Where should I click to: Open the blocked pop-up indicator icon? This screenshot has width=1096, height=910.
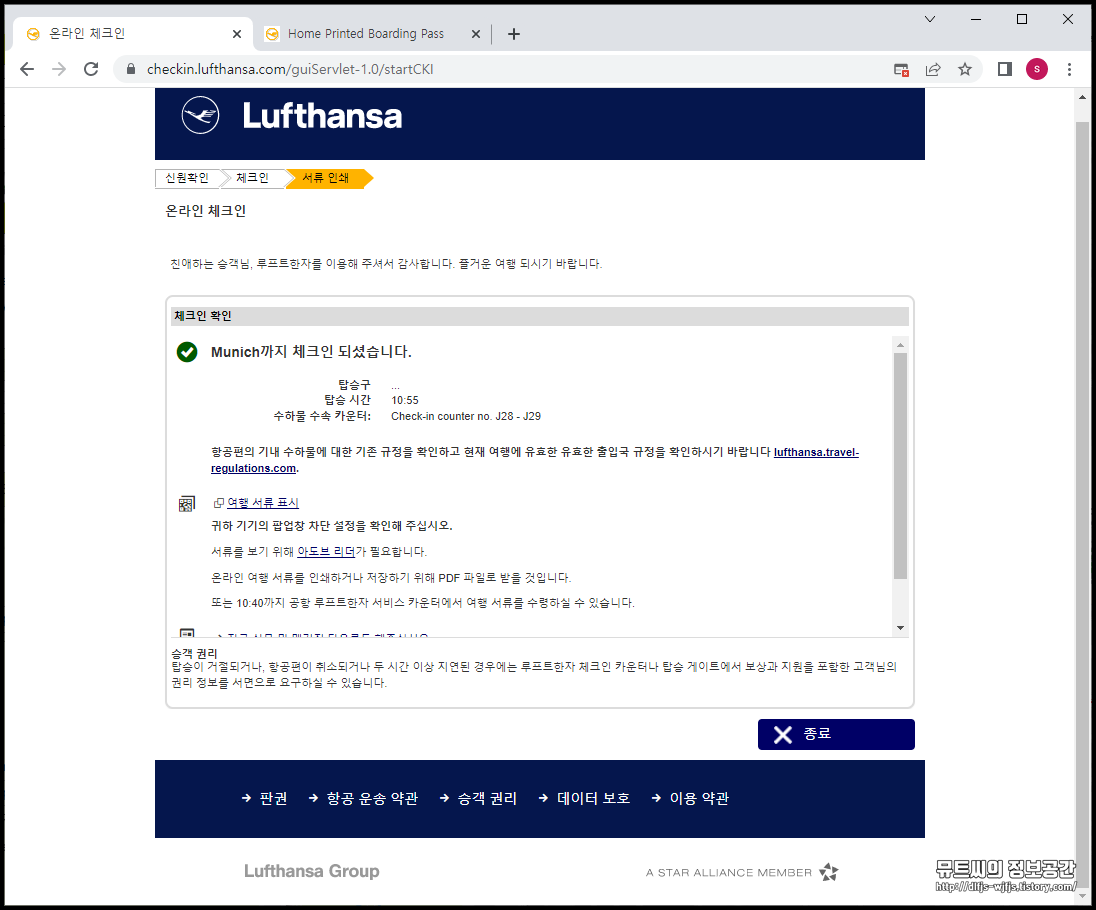pos(901,69)
